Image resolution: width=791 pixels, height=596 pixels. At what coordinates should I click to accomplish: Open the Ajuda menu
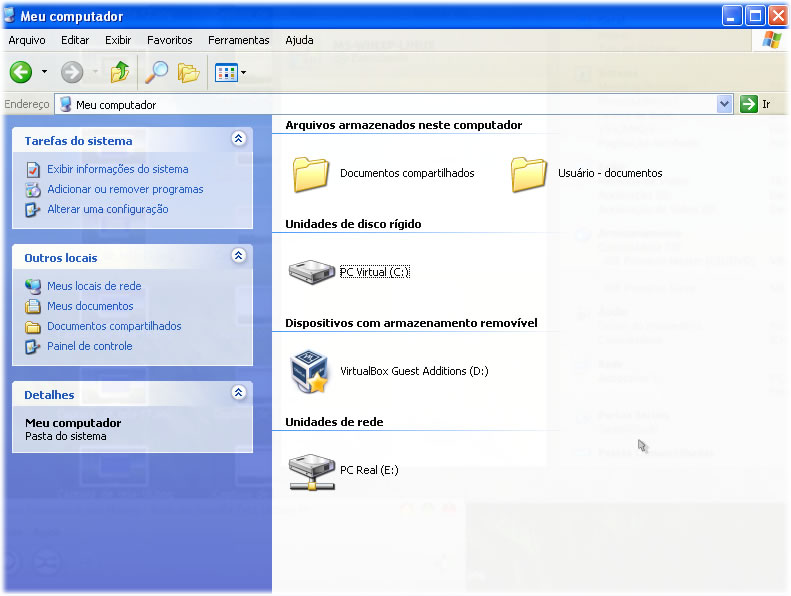299,40
